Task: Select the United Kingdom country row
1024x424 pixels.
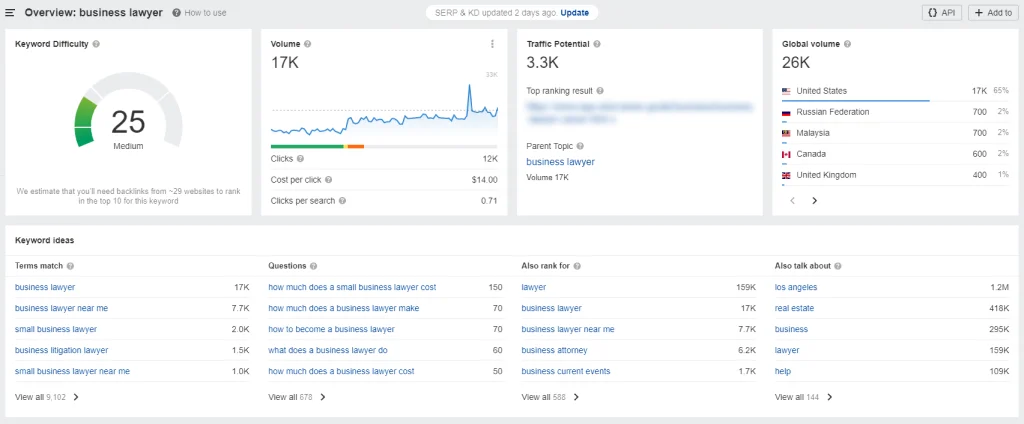Action: [x=895, y=175]
